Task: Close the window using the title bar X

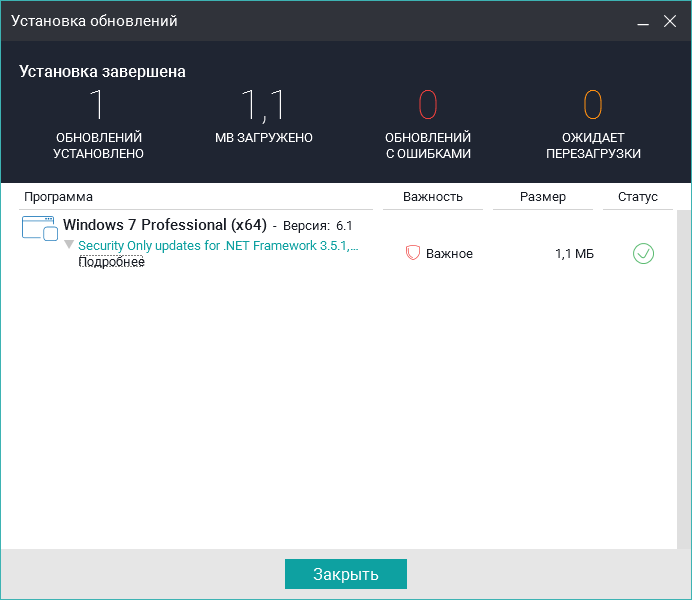Action: coord(670,20)
